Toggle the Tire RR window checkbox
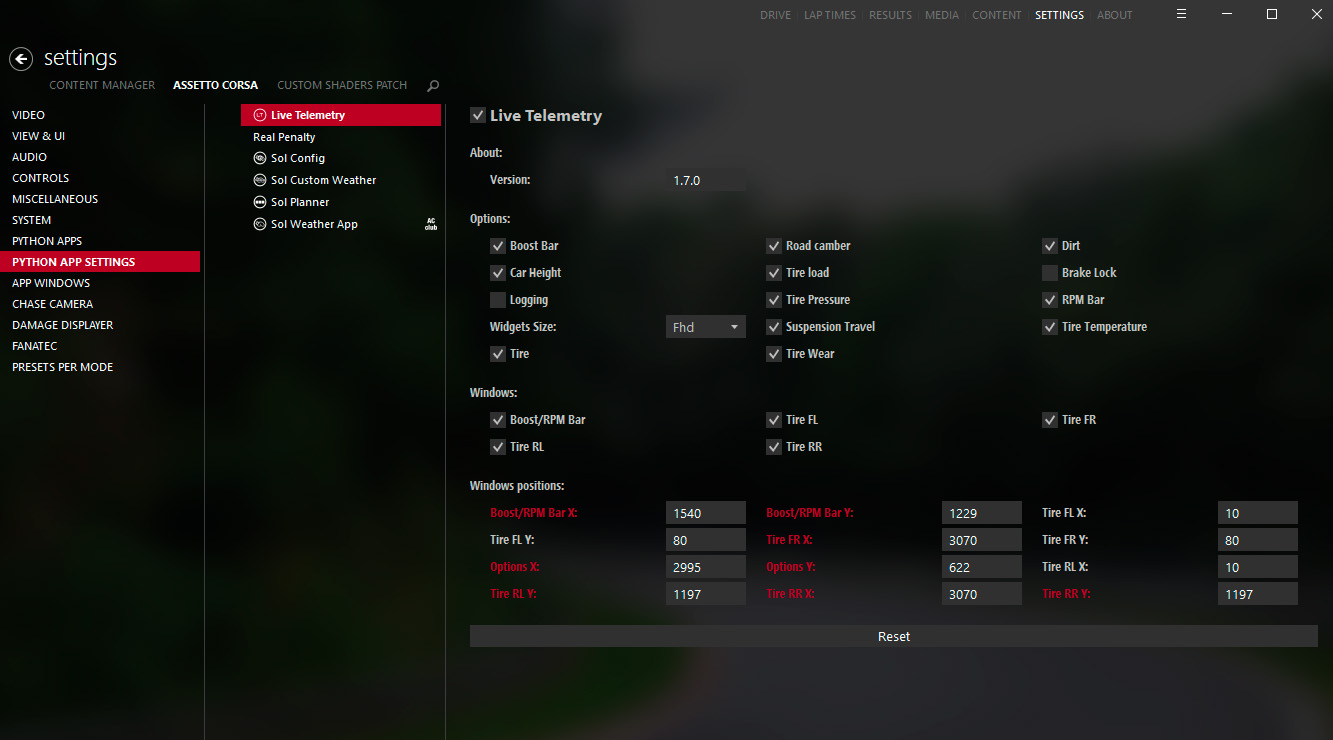Image resolution: width=1333 pixels, height=740 pixels. (774, 447)
